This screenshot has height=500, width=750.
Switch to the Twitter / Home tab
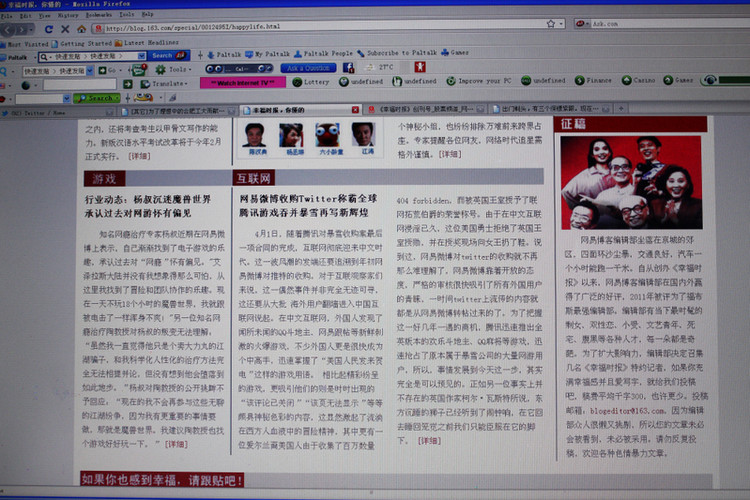40,113
